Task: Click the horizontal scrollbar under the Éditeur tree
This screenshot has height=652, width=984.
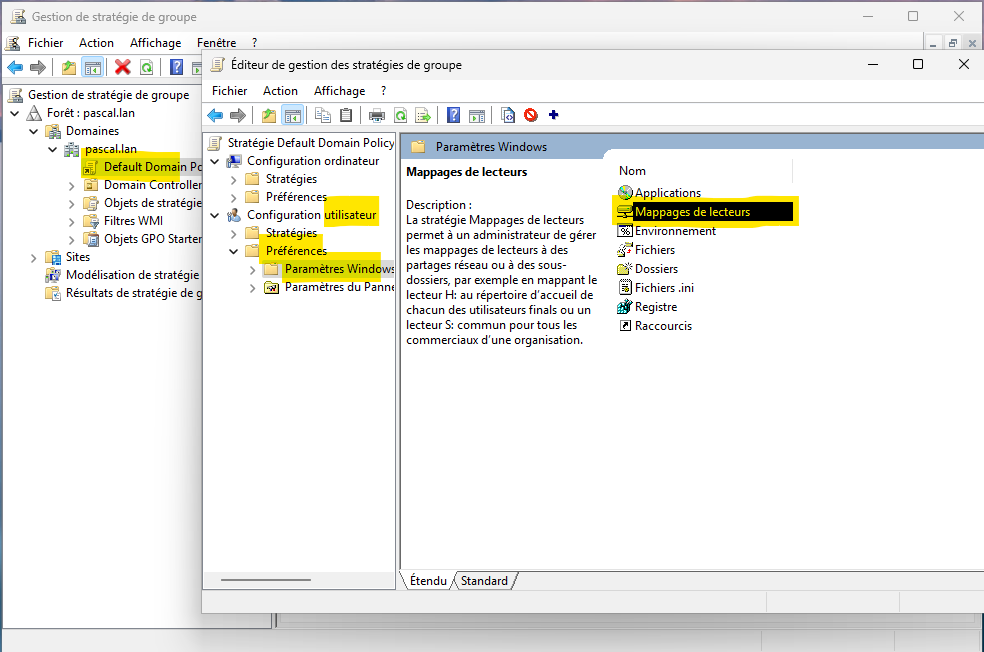Action: (266, 580)
